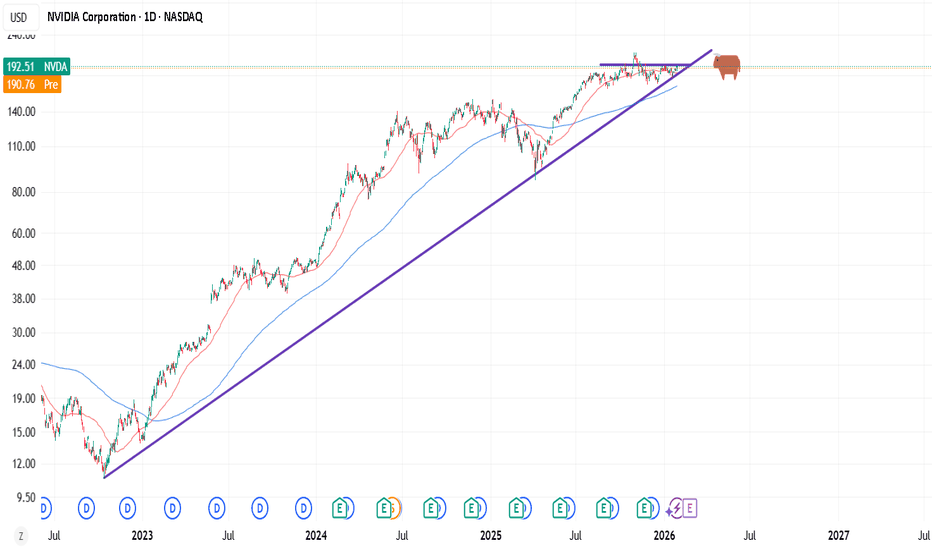The image size is (932, 550).
Task: Click the Z button at bottom-left corner
Action: [x=19, y=537]
